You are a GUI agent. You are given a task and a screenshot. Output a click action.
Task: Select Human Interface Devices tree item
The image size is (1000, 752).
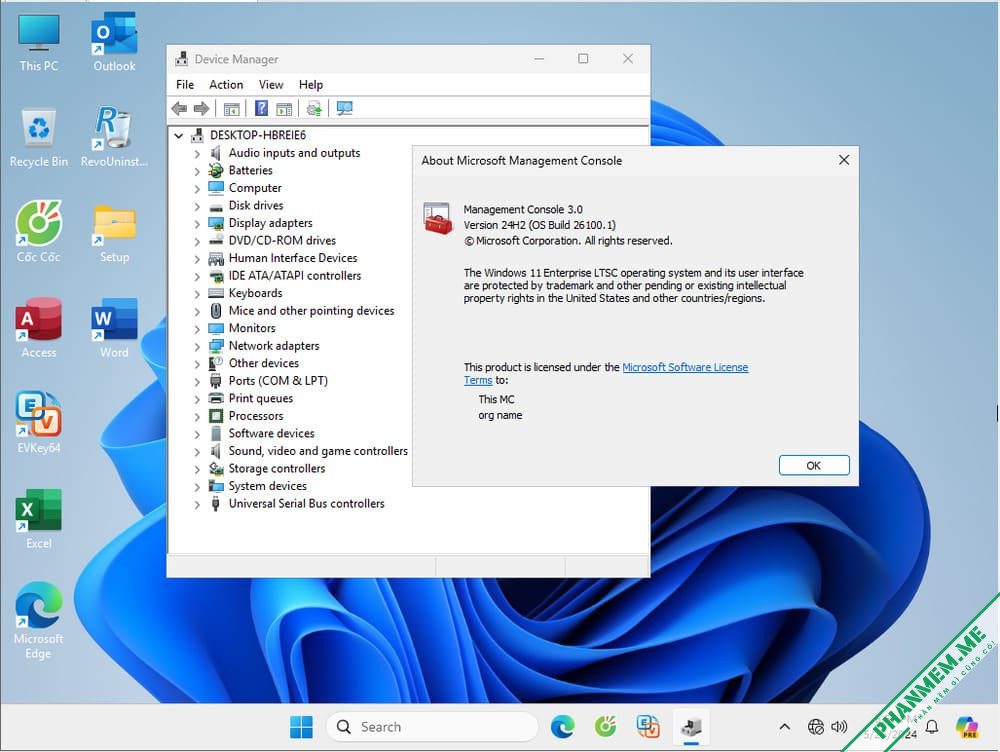(x=293, y=258)
